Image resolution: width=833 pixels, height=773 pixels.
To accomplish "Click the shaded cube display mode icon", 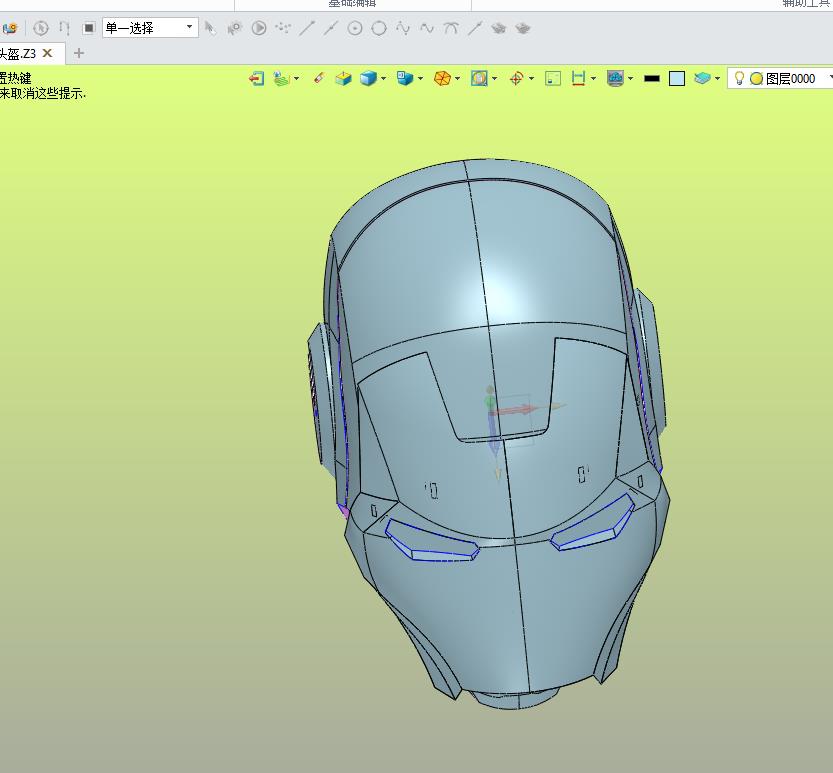I will (x=368, y=78).
